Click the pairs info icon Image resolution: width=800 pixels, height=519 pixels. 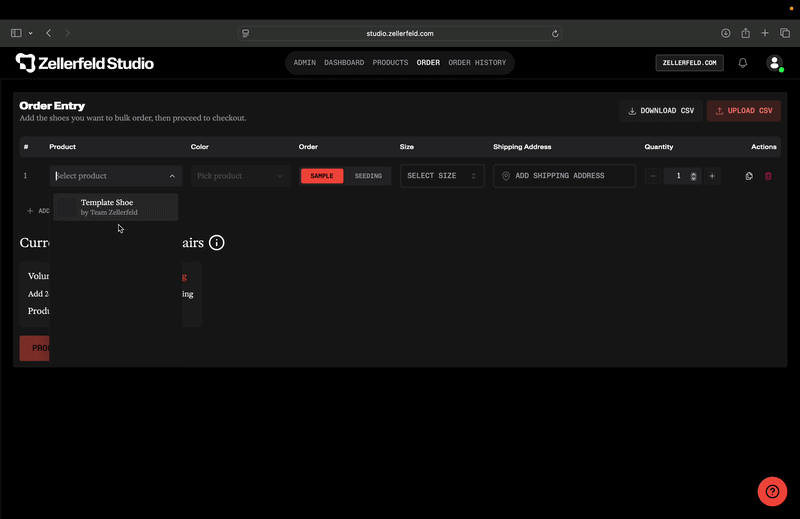pos(216,242)
